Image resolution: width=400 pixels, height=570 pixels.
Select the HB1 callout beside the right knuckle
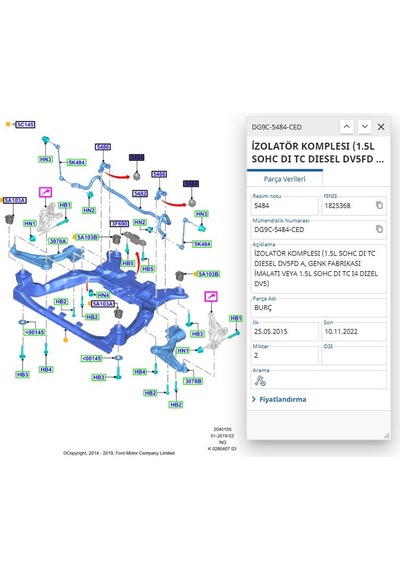point(236,318)
